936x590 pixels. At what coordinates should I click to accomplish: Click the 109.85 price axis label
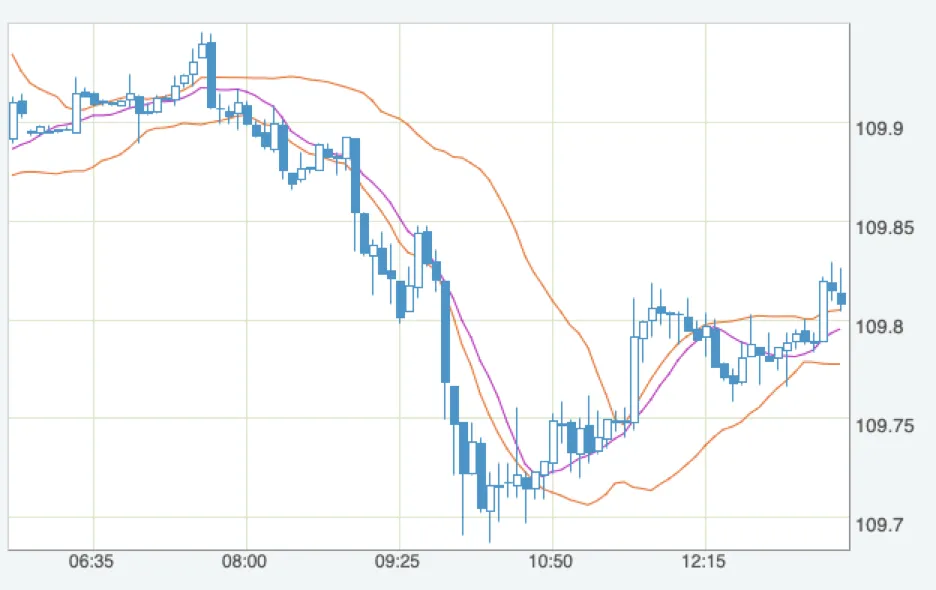[x=885, y=228]
